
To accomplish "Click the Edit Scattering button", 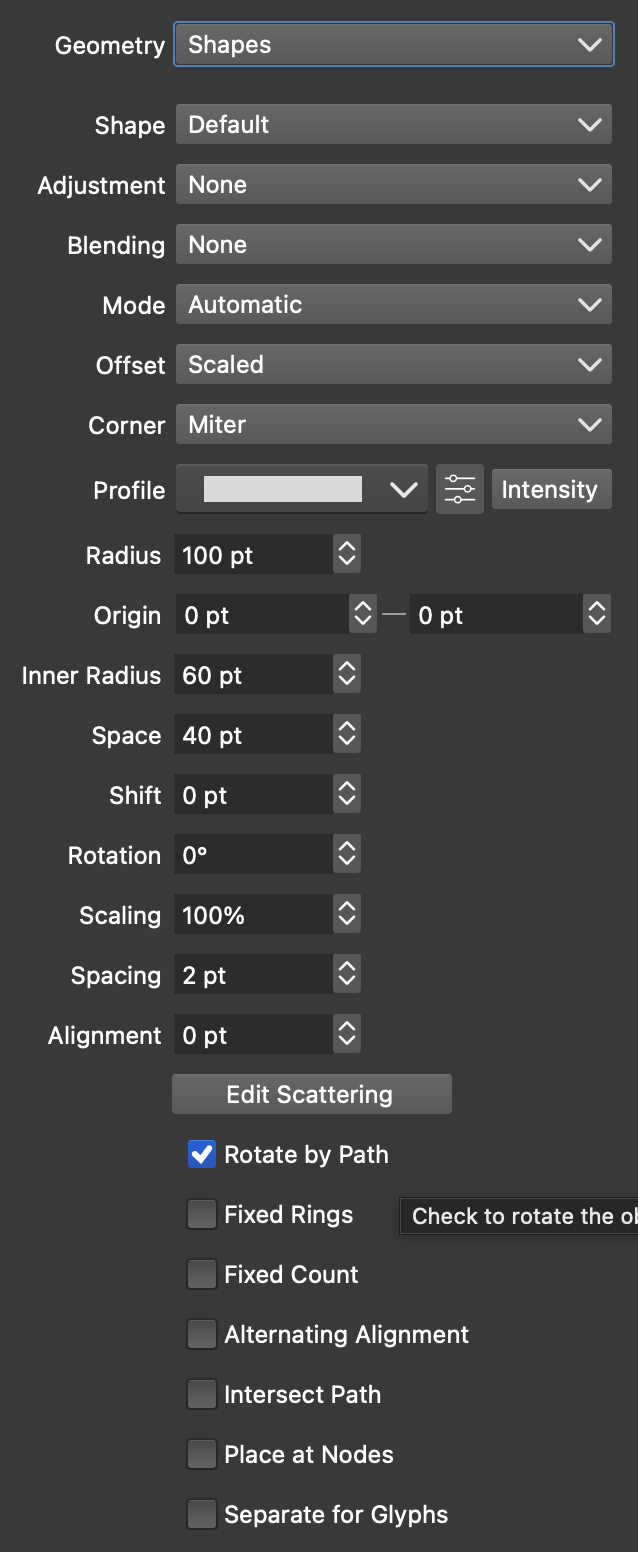I will [311, 1094].
